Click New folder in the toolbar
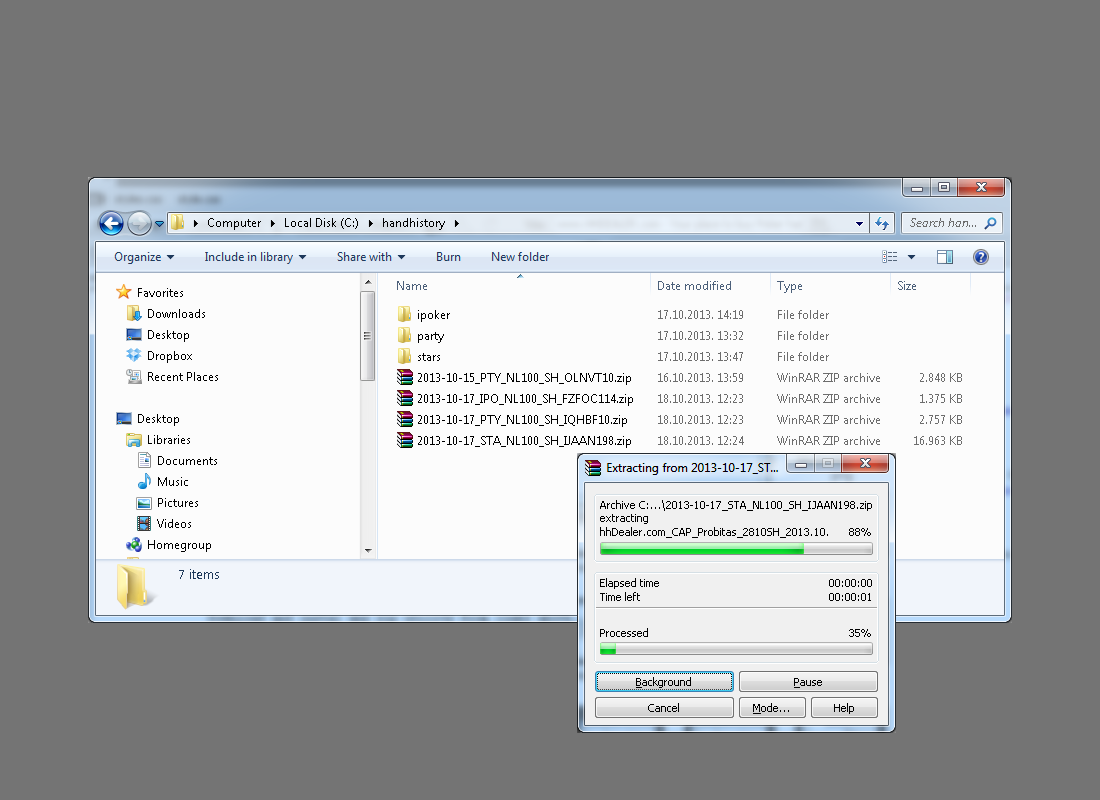The image size is (1100, 800). 520,257
